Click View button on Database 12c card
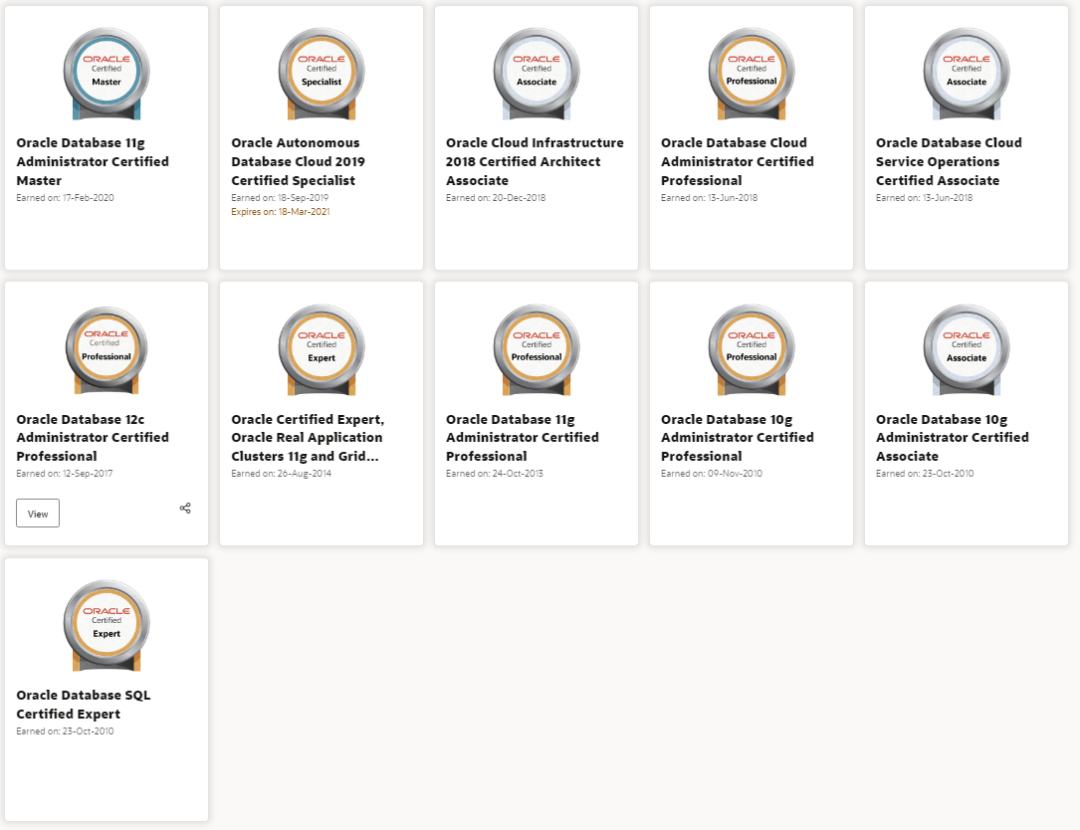The width and height of the screenshot is (1080, 830). coord(38,513)
